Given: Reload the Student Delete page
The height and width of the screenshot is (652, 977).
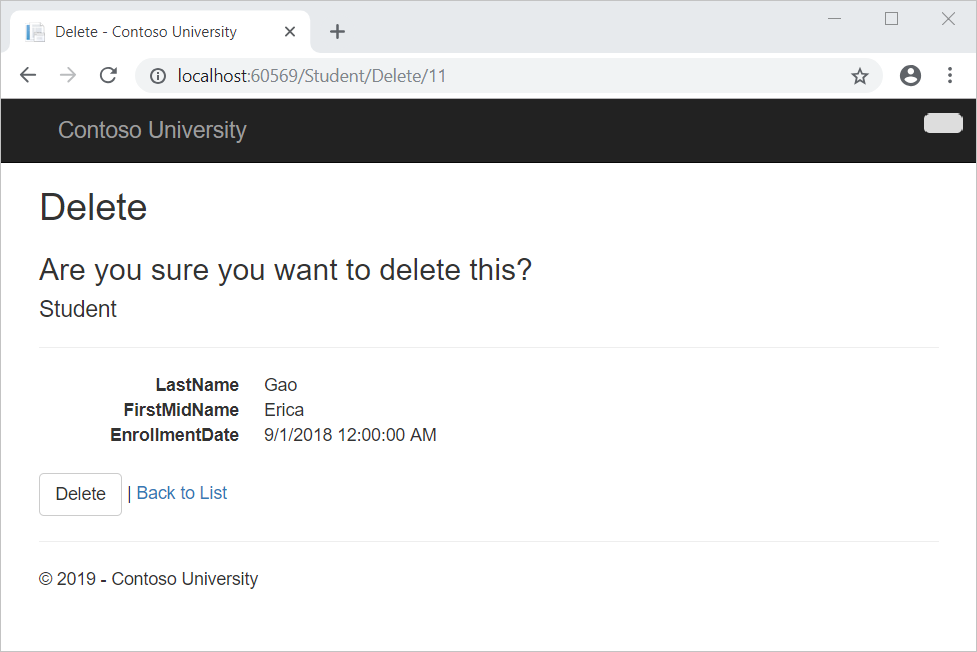Looking at the screenshot, I should (108, 75).
